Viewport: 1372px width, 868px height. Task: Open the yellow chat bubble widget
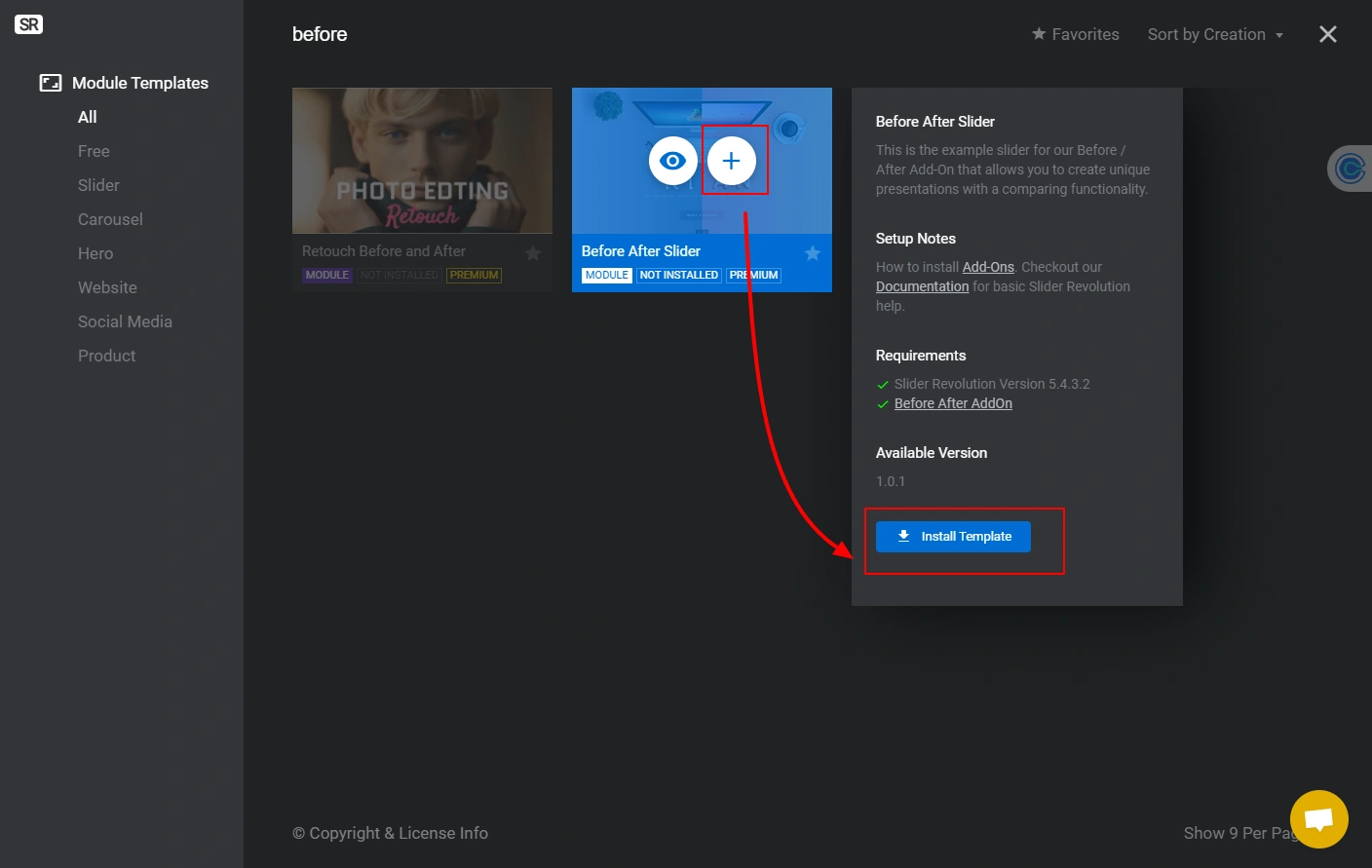pos(1319,819)
